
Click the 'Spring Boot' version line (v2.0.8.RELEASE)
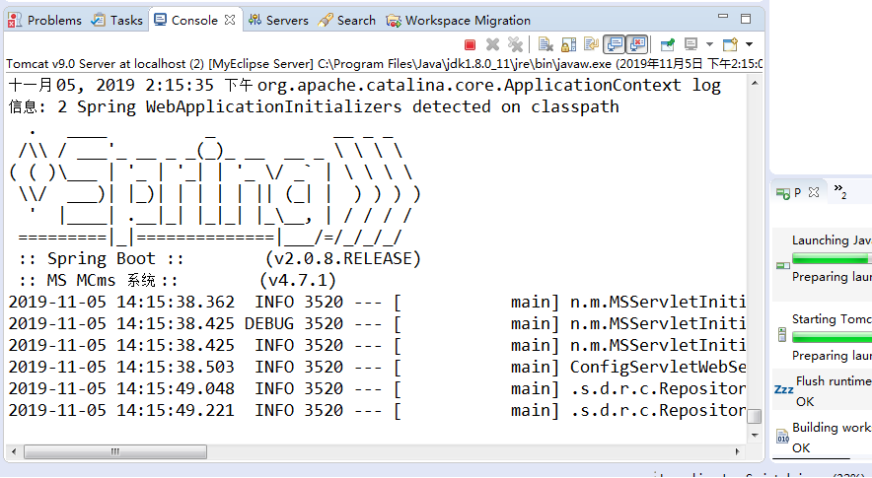pos(220,258)
